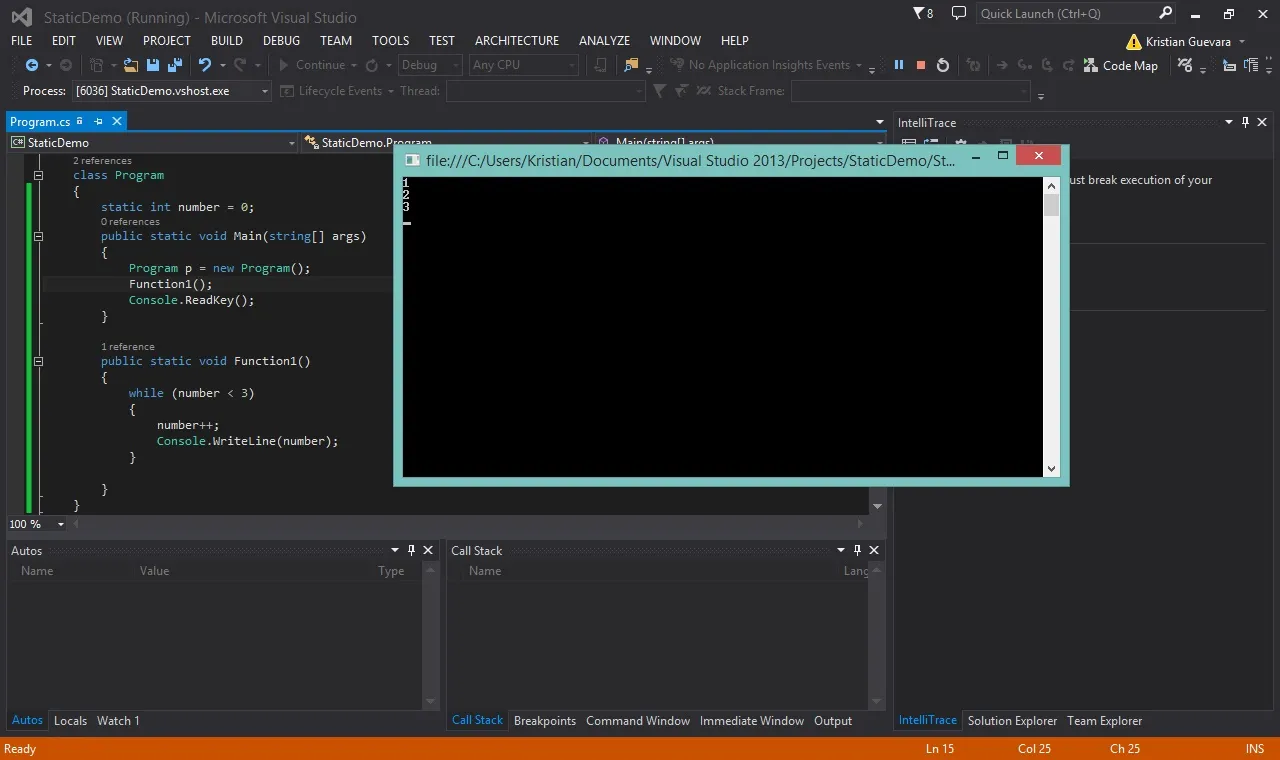Image resolution: width=1280 pixels, height=760 pixels.
Task: Toggle auto-hide pin on Autos panel
Action: tap(411, 550)
